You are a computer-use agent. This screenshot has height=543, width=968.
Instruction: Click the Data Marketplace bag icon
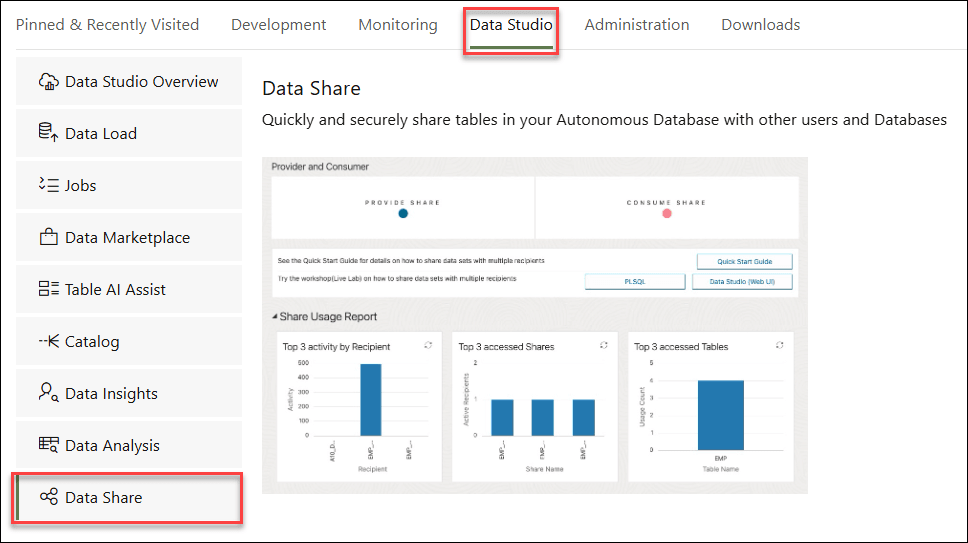[49, 237]
